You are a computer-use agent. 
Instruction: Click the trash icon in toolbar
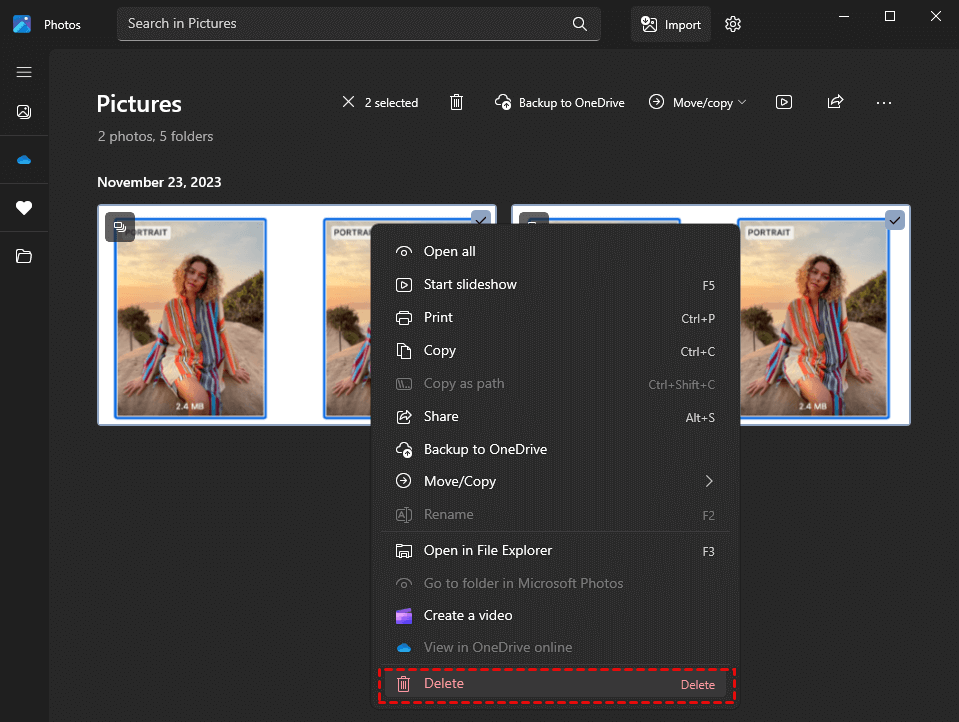click(x=456, y=102)
